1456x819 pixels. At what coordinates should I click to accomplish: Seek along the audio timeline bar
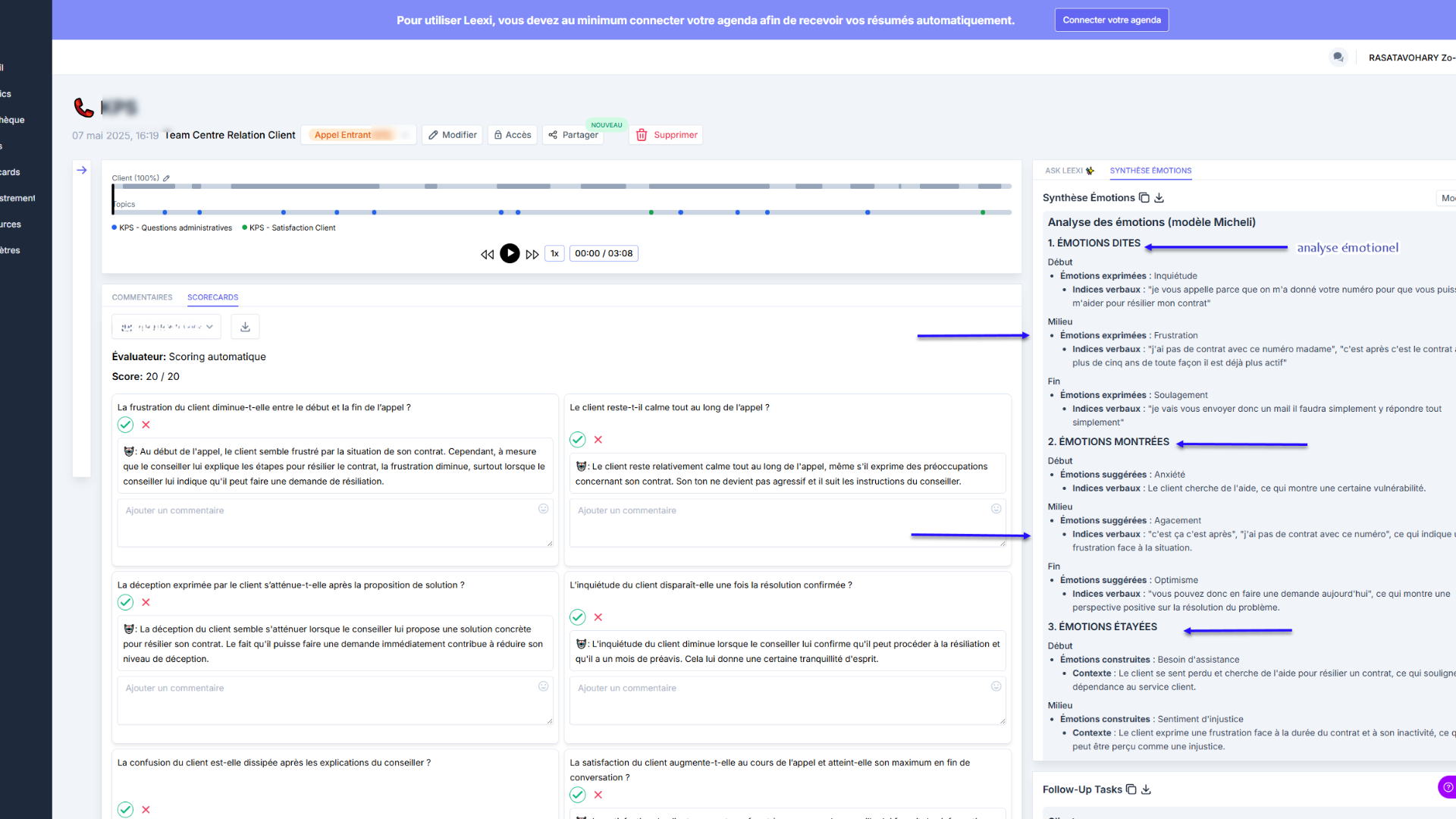(561, 186)
